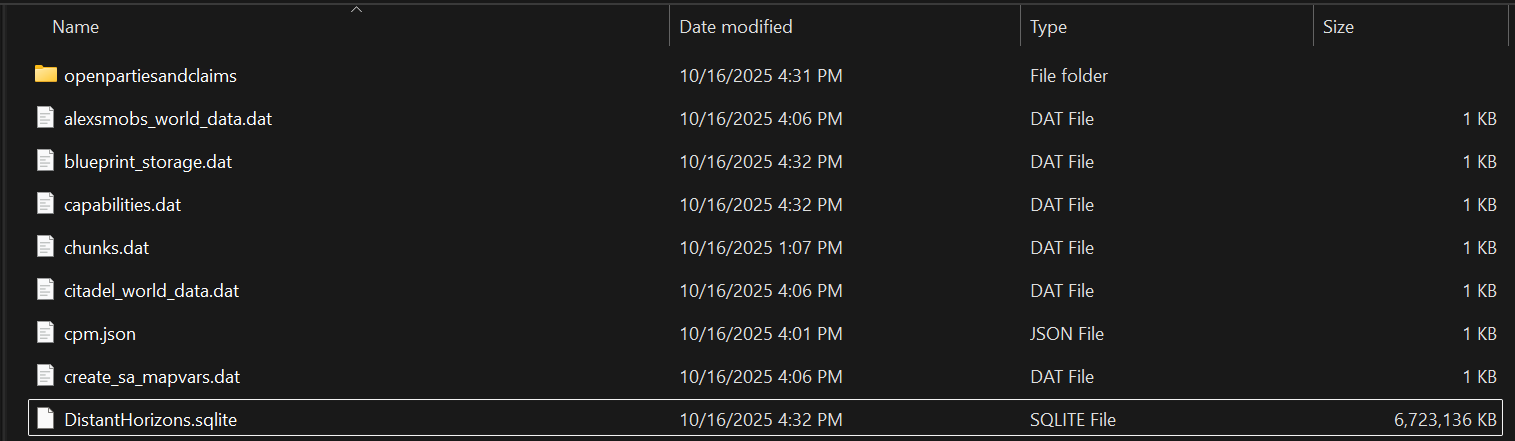The image size is (1515, 441).
Task: Click the sort arrow above Name column
Action: [356, 10]
